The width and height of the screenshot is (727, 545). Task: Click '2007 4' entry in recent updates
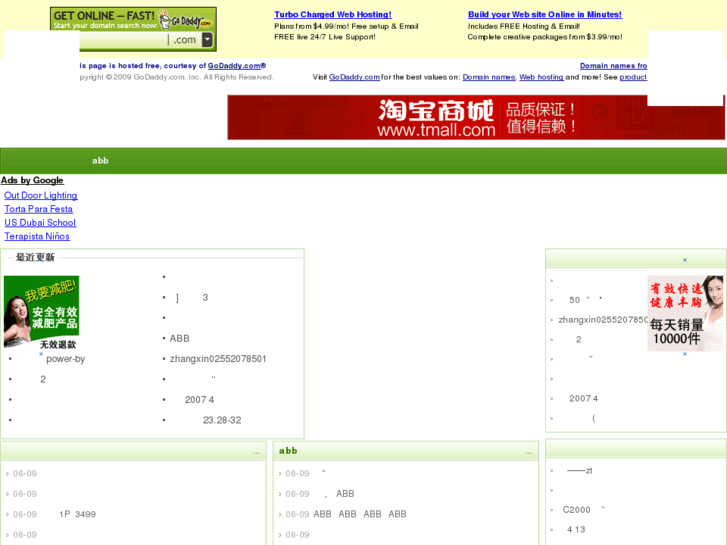tap(199, 399)
